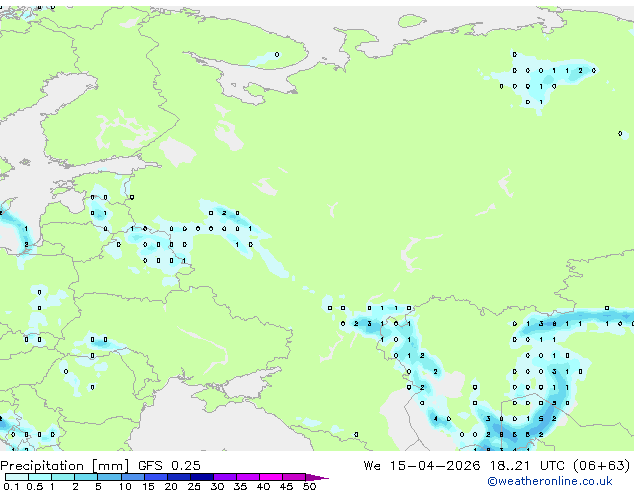Screen dimensions: 634x490
Task: Pick the 20–25 mm legend swatch
Action: [179, 477]
